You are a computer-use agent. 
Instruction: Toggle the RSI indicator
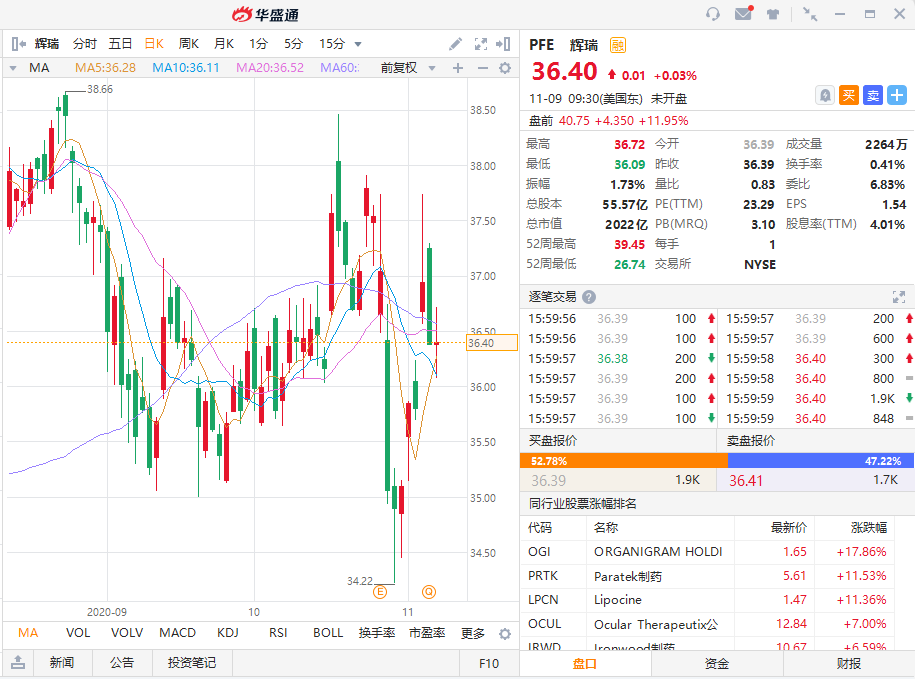coord(278,633)
